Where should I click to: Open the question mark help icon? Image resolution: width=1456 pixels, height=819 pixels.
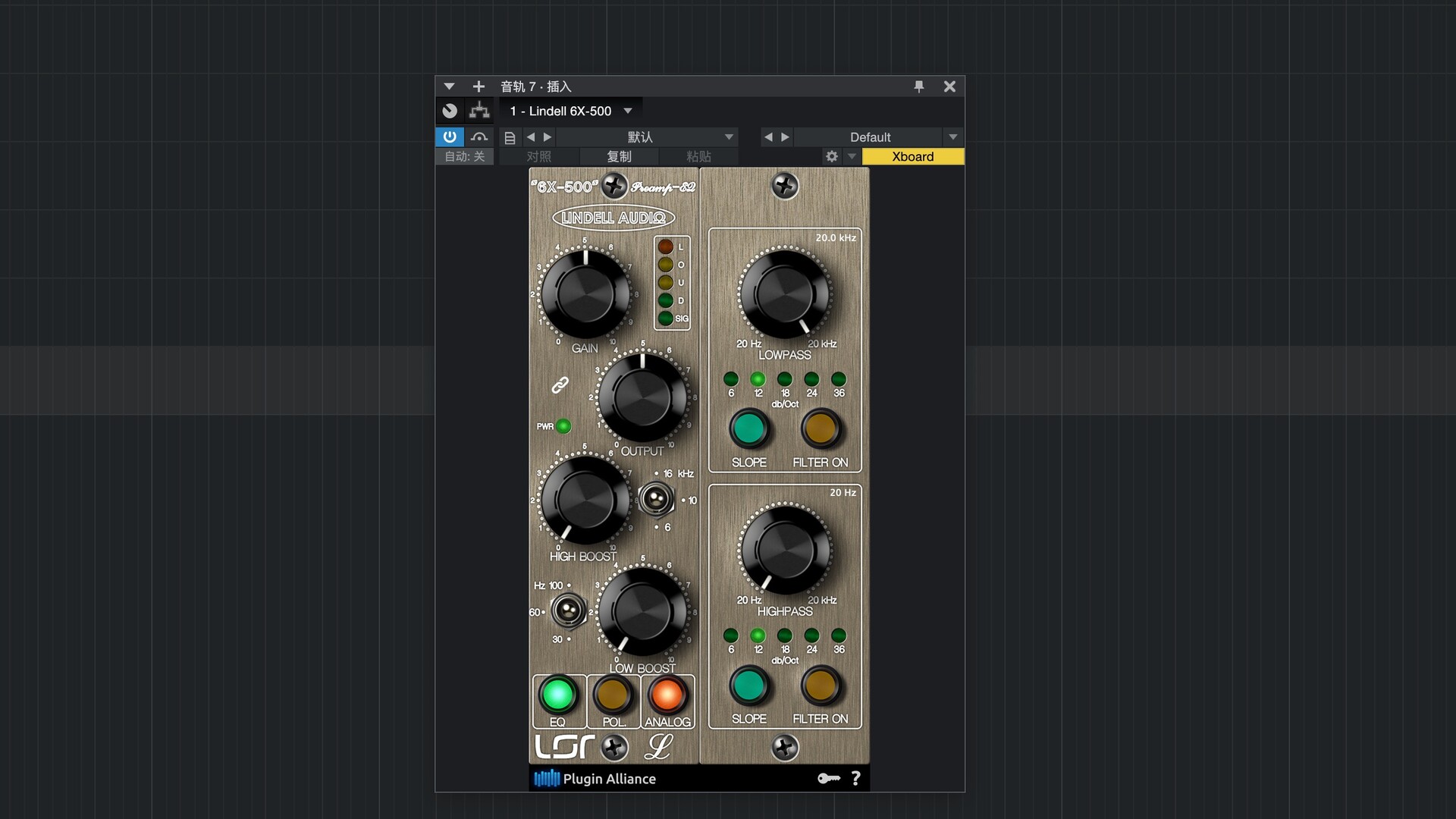(x=856, y=778)
